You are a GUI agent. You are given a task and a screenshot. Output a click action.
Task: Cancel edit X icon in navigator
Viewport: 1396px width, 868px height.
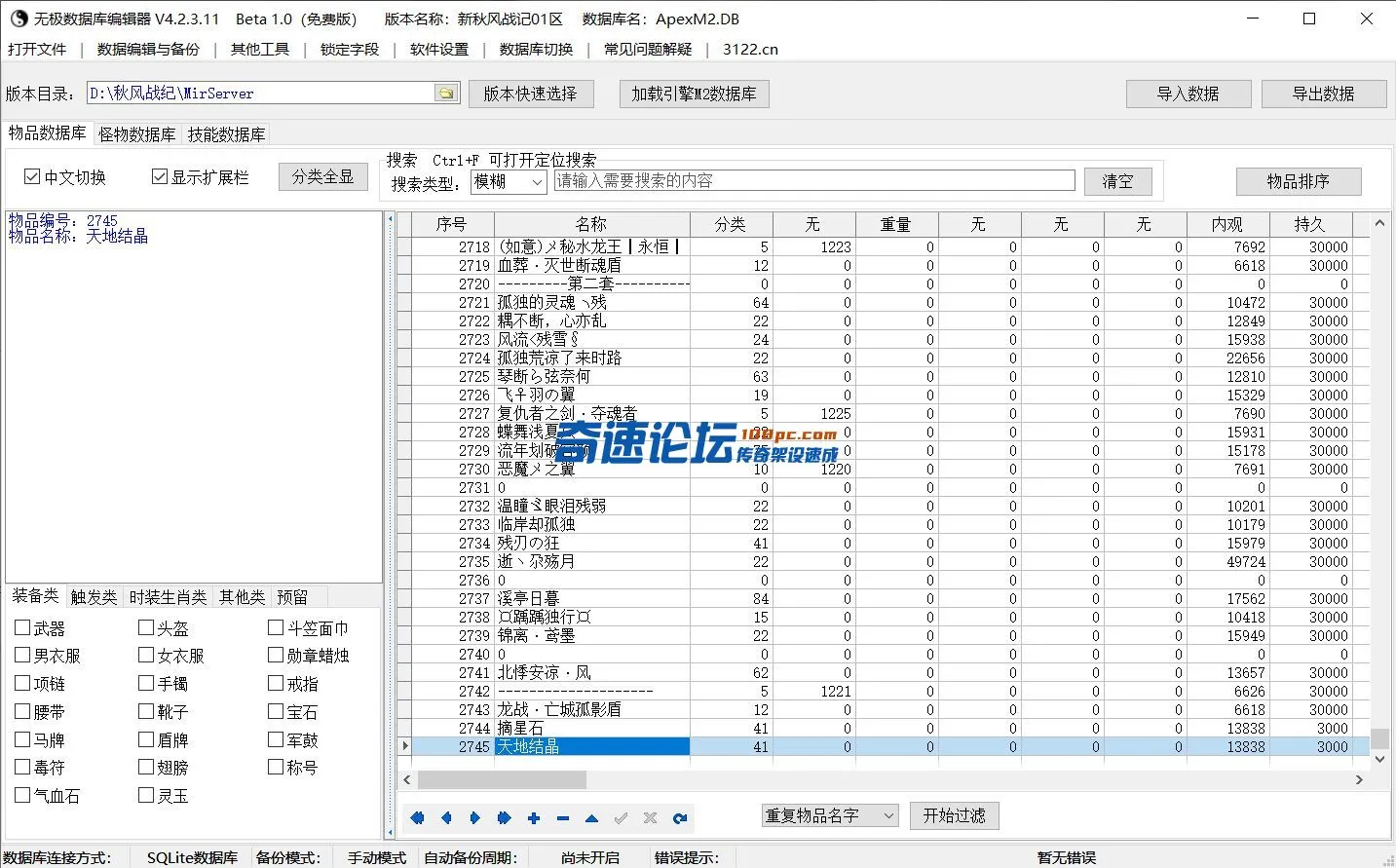coord(650,818)
